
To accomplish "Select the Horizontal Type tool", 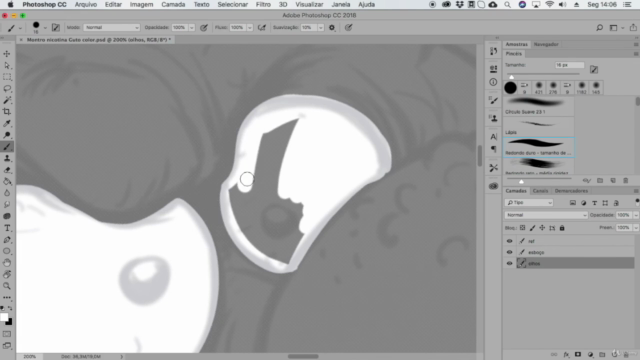I will (7, 228).
